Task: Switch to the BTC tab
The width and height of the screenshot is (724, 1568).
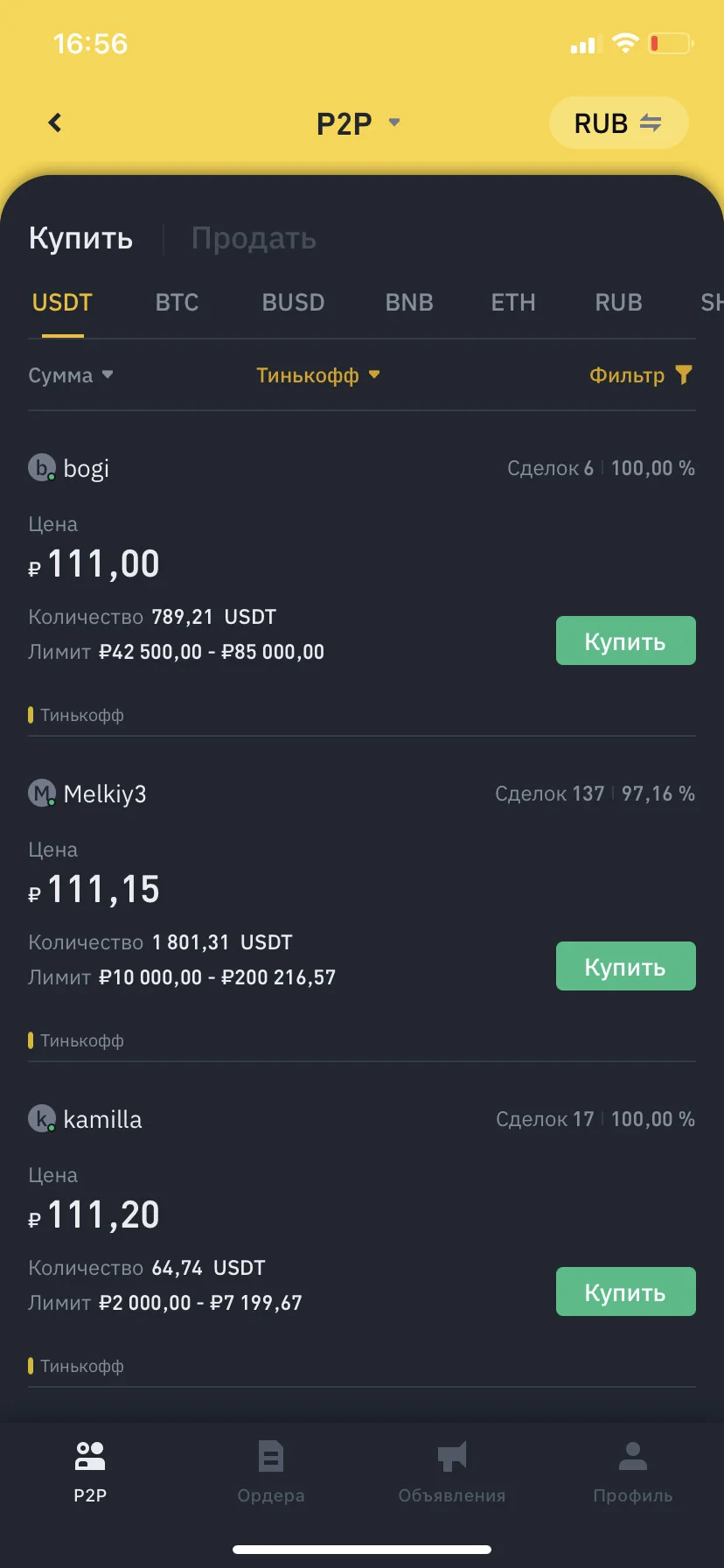Action: [x=177, y=303]
